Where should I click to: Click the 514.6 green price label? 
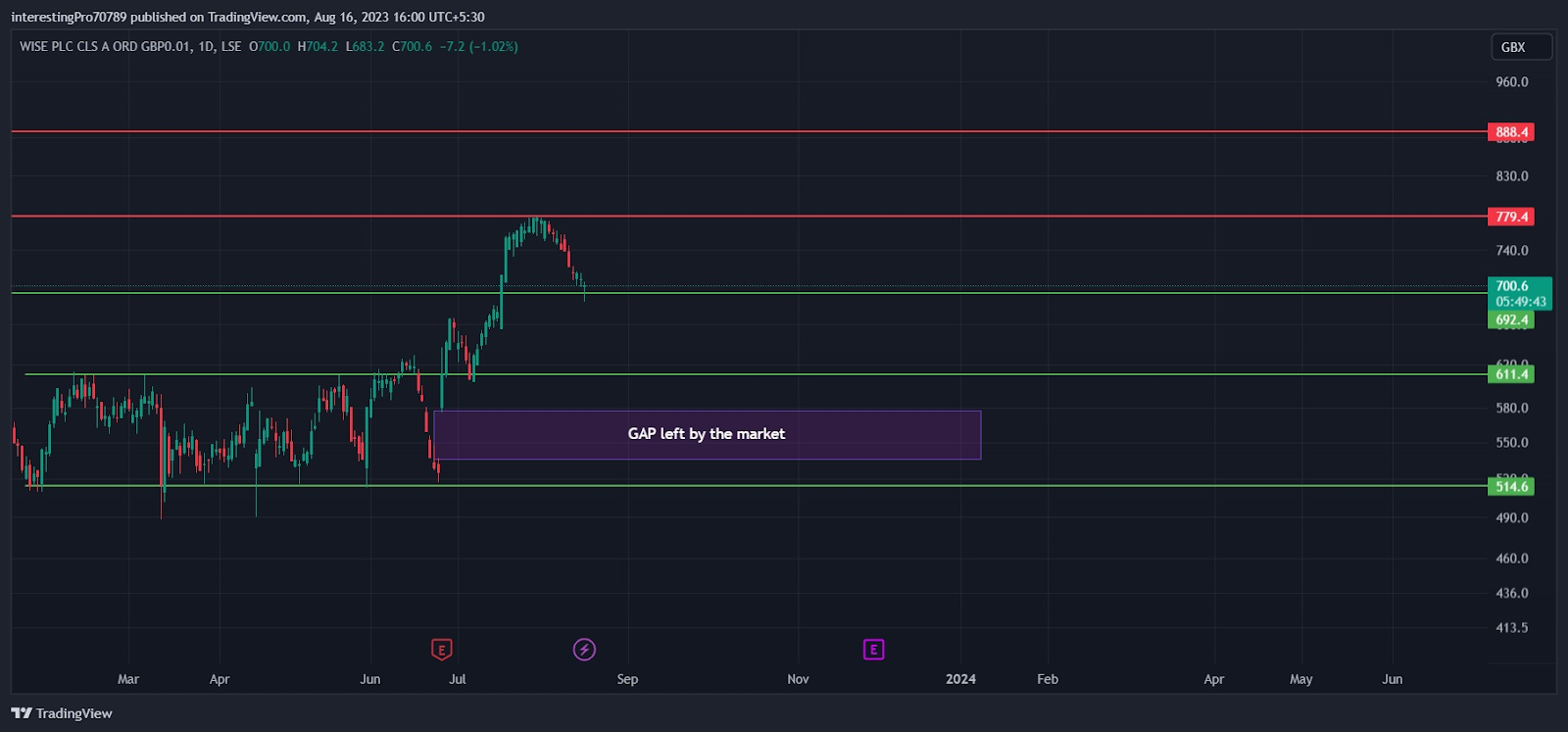coord(1511,486)
